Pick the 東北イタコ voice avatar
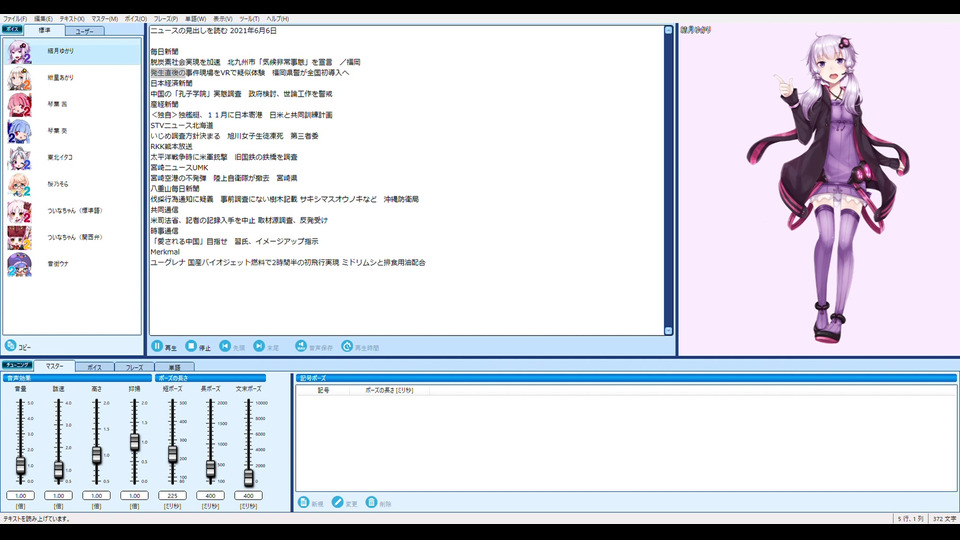960x540 pixels. click(19, 158)
